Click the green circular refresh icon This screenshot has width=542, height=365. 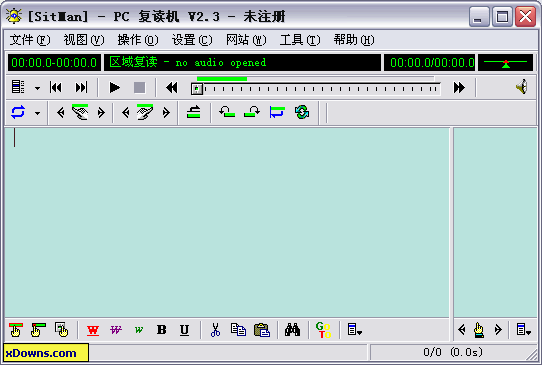pos(302,112)
